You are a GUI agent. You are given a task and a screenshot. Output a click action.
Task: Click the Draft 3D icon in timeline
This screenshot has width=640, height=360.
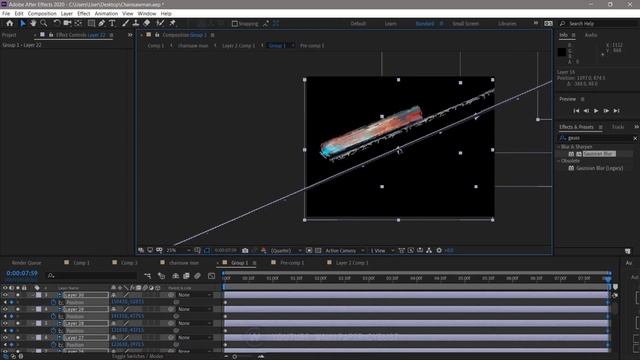pos(162,276)
